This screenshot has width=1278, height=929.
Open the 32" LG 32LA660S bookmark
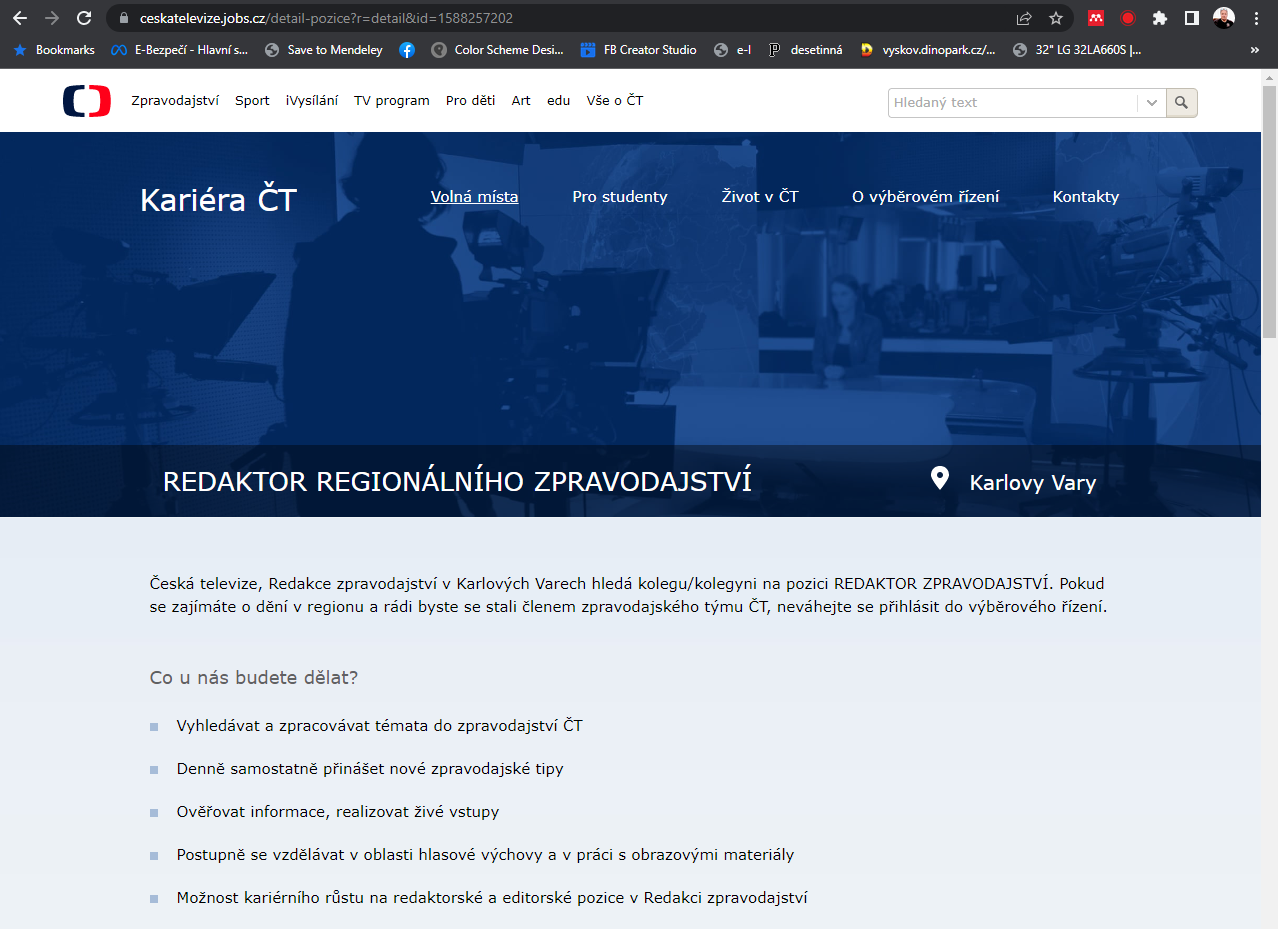click(1077, 50)
